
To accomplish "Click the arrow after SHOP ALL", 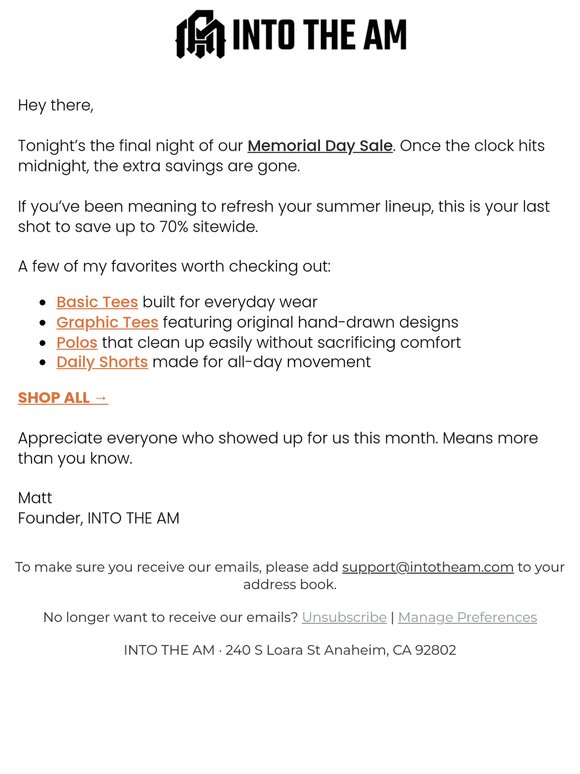I will [101, 398].
